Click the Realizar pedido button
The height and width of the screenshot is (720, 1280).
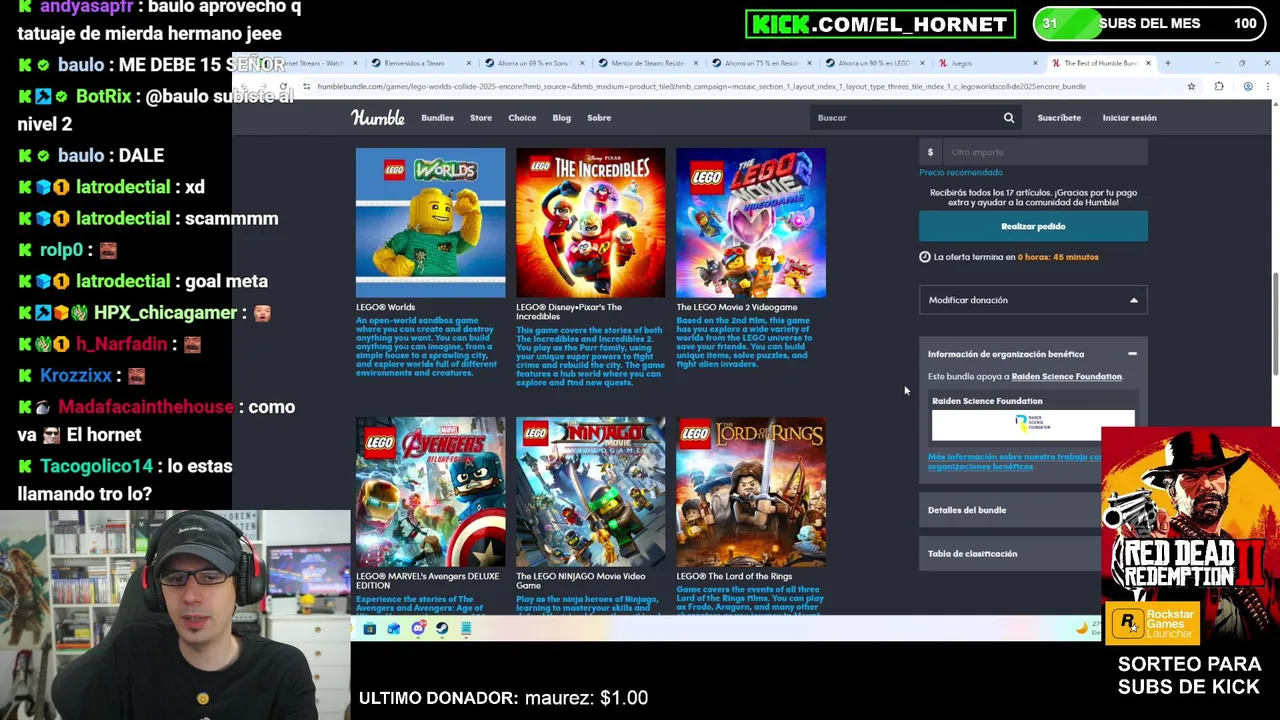[1033, 226]
